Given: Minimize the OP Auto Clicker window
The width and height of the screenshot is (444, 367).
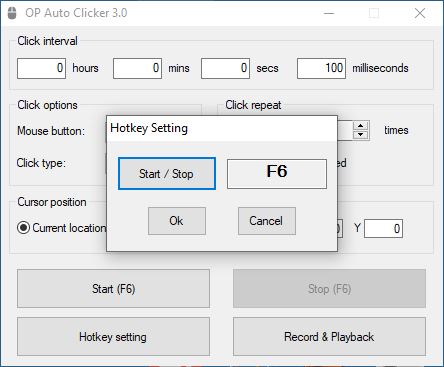Looking at the screenshot, I should point(329,13).
